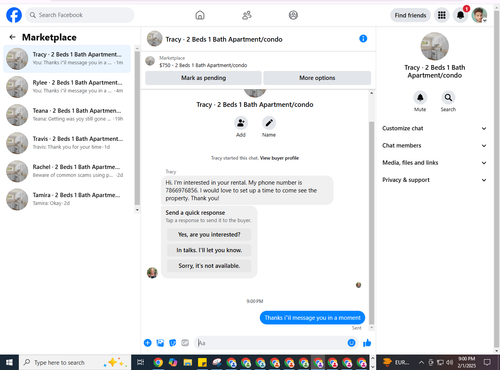Expand Chat members section
500x370 pixels.
[x=434, y=146]
